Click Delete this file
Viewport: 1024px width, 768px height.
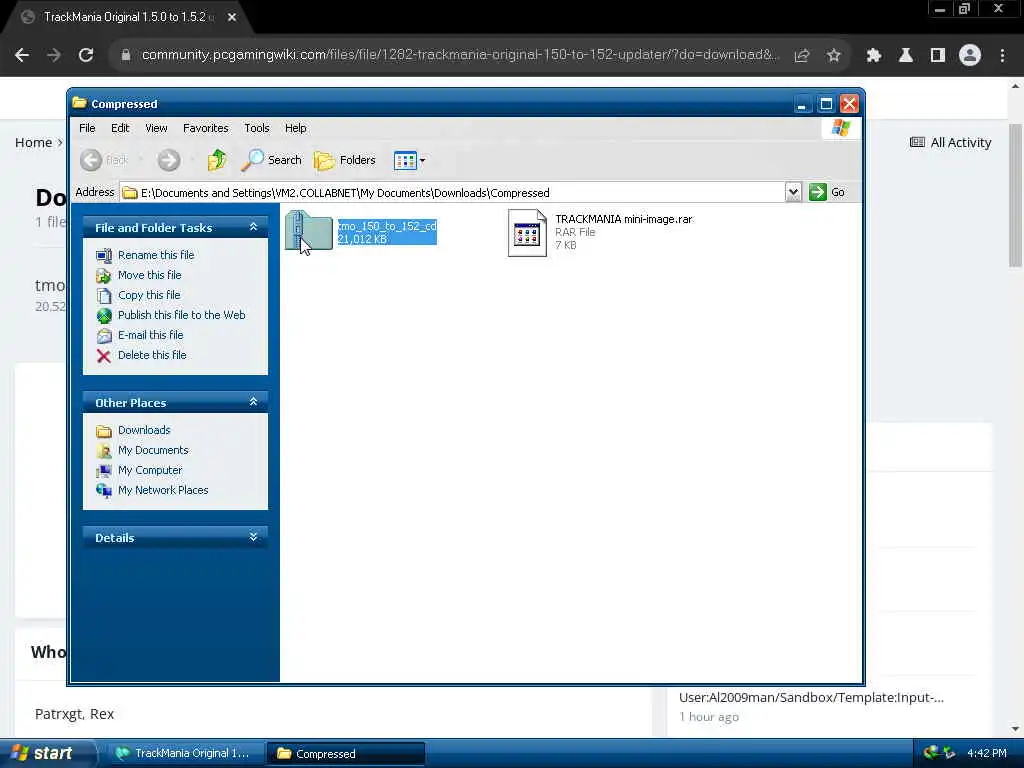(x=152, y=355)
